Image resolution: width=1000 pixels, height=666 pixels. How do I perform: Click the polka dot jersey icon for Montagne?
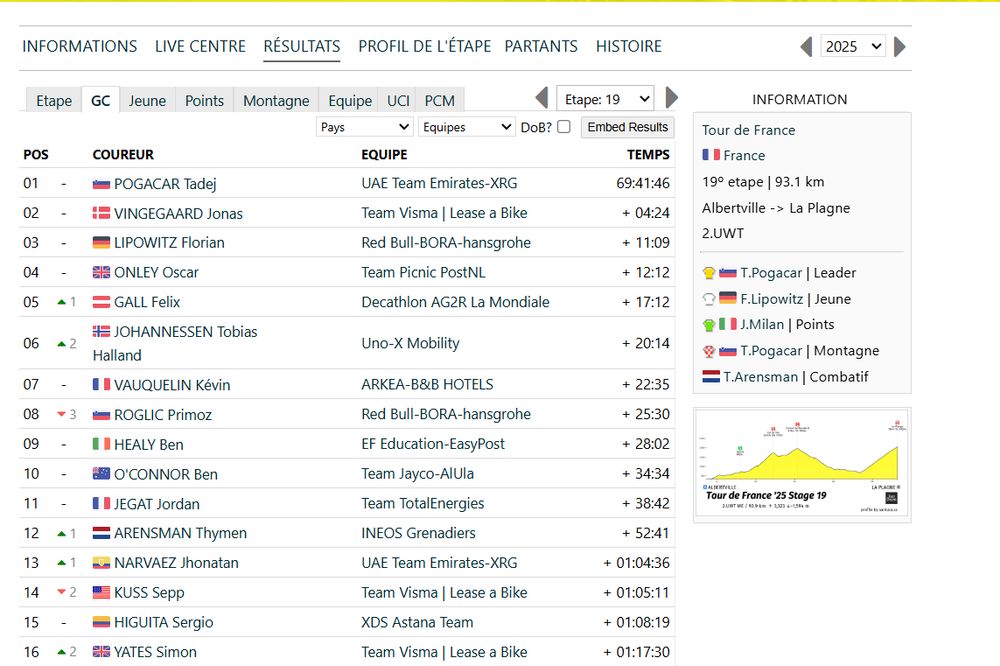709,351
